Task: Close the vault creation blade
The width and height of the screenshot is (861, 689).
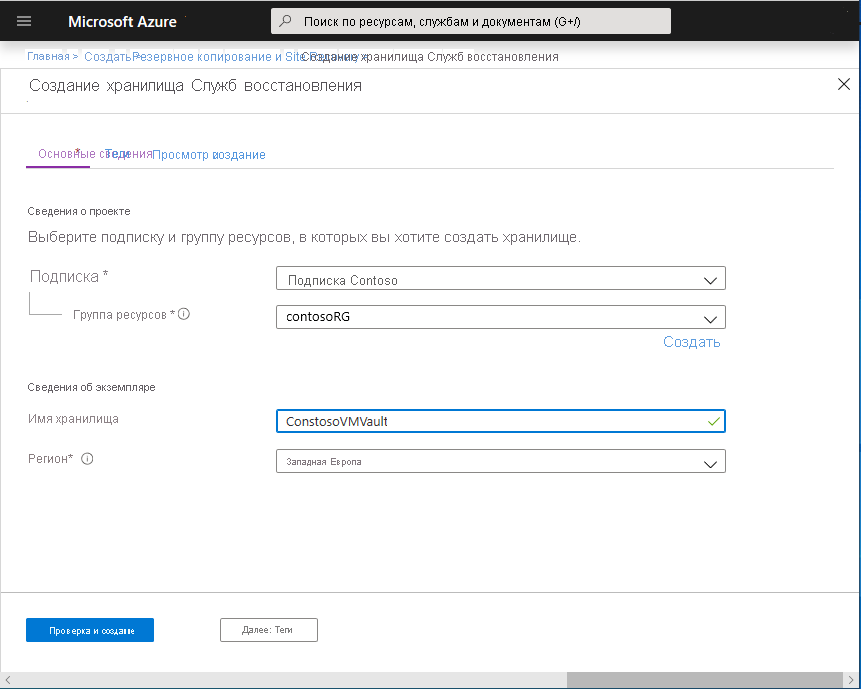Action: tap(844, 84)
